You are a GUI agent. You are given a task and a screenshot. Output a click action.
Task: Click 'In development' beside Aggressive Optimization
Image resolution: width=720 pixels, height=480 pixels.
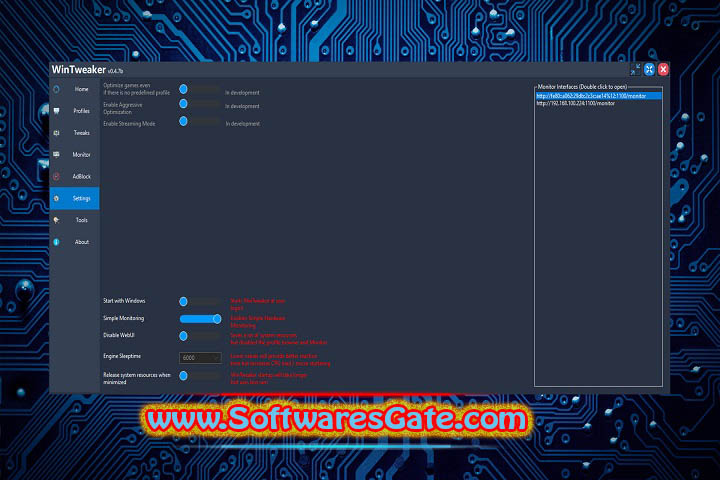coord(242,106)
